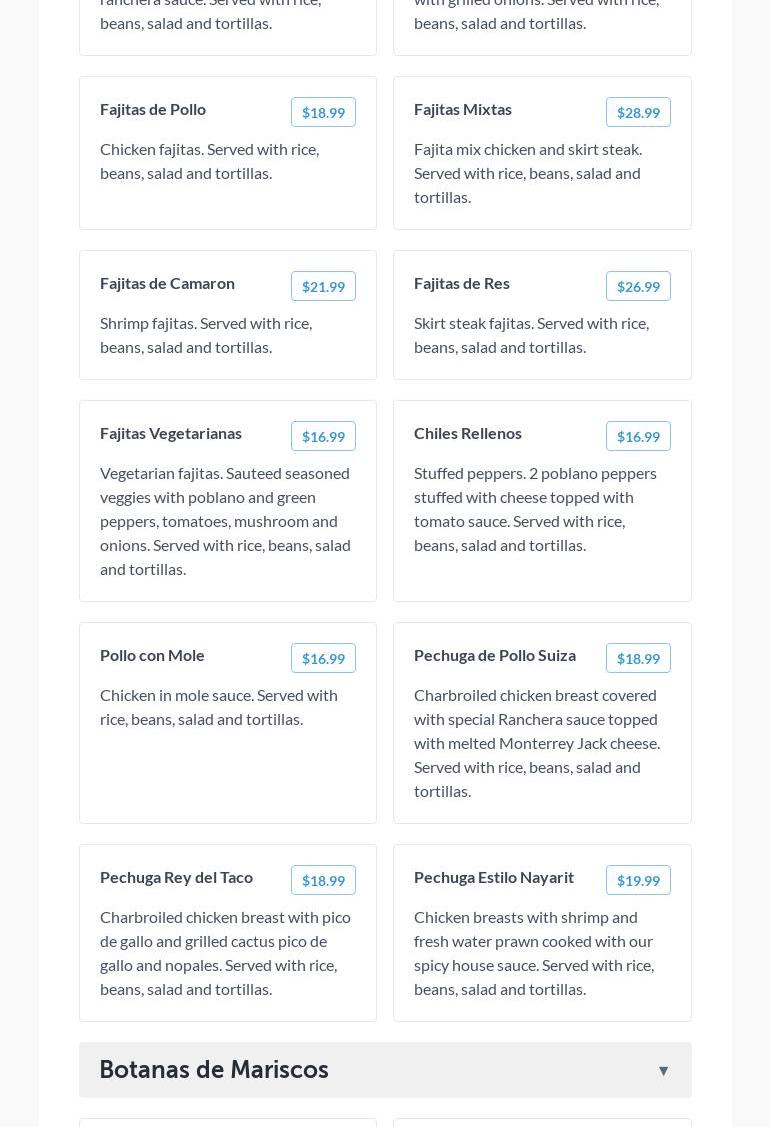Click the Pechuga de Pollo Suiza description
The height and width of the screenshot is (1127, 770).
pos(537,743)
